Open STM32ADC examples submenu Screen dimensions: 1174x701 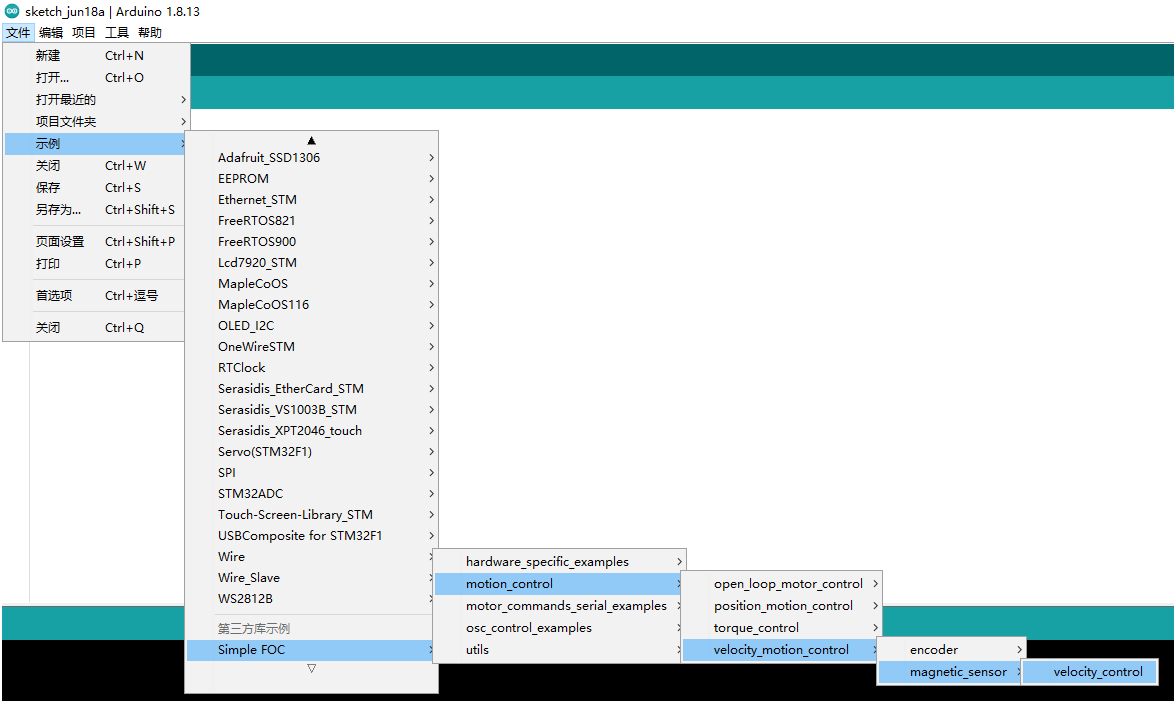pos(311,493)
